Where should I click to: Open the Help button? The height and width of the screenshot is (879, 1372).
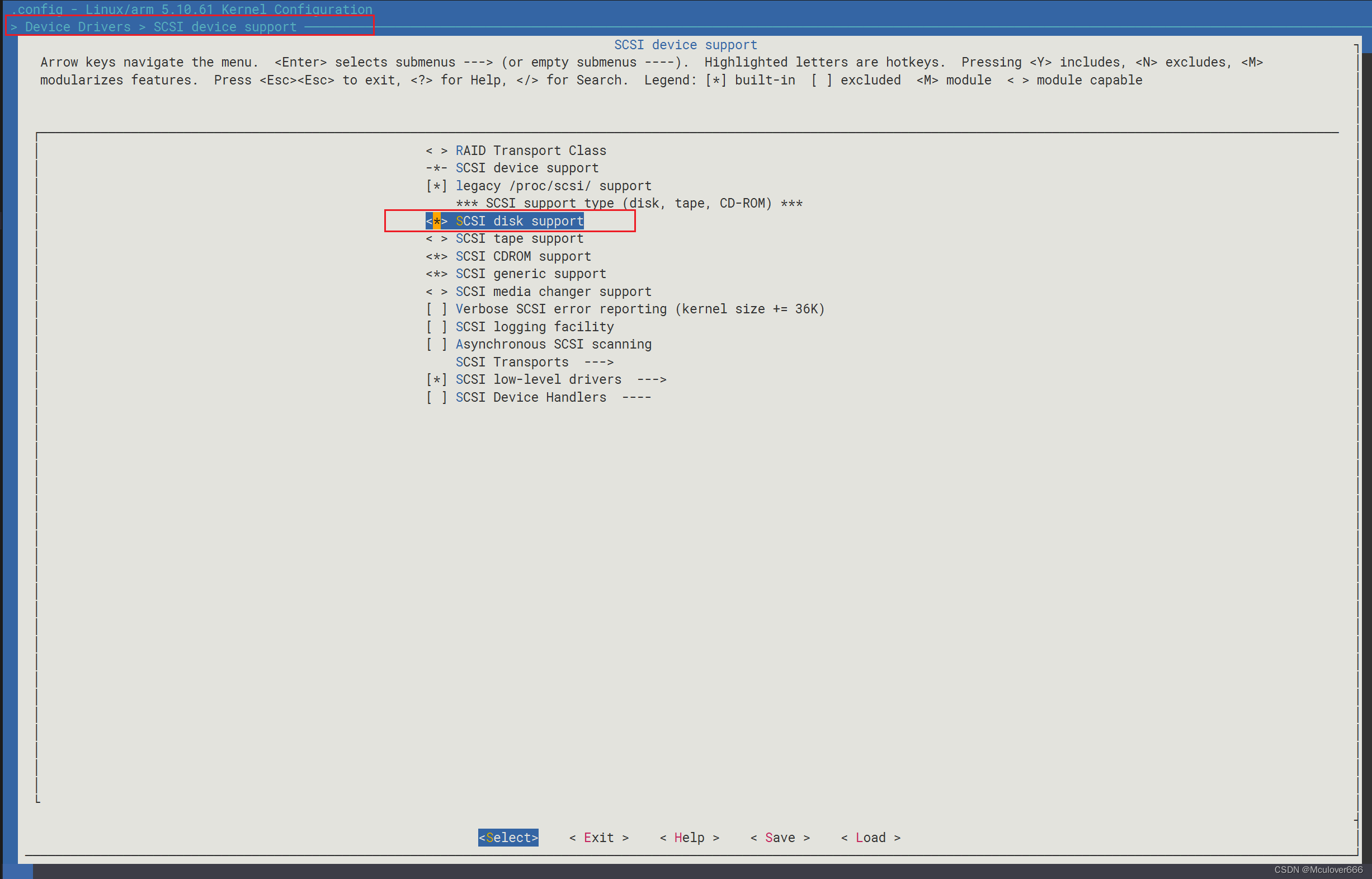[689, 838]
